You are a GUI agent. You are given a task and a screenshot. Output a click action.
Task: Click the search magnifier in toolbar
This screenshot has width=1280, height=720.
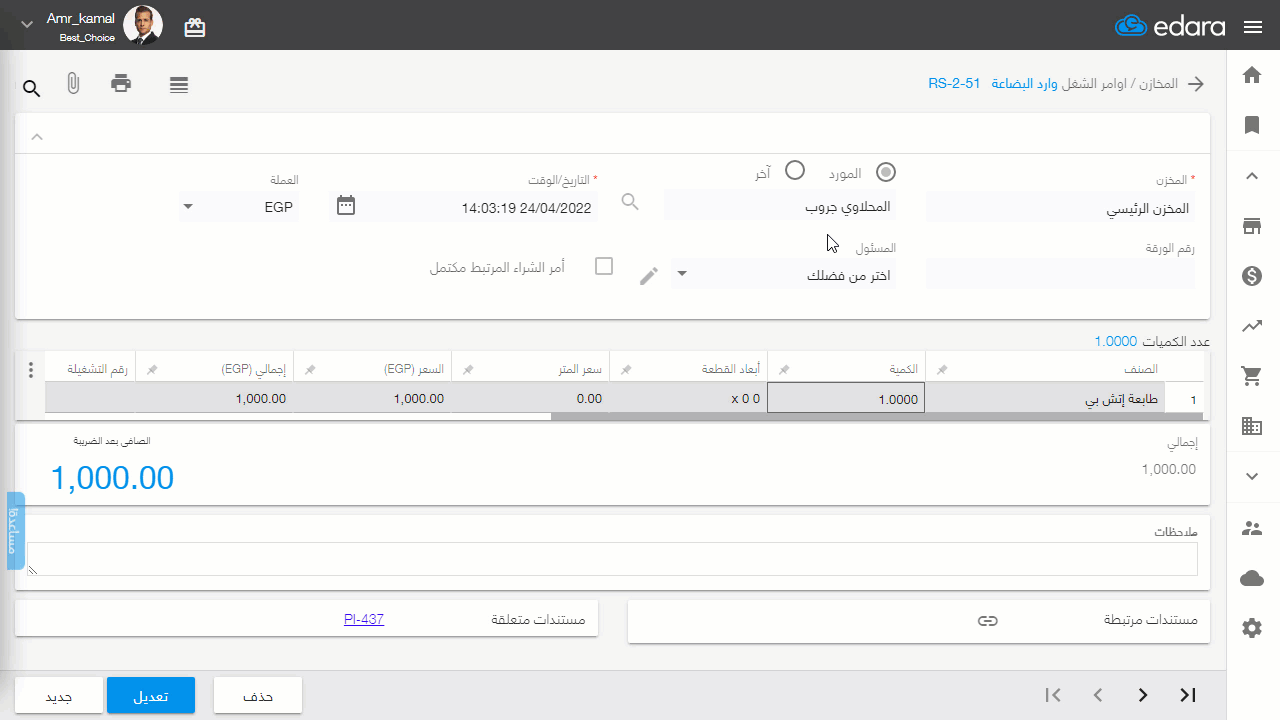(x=32, y=89)
